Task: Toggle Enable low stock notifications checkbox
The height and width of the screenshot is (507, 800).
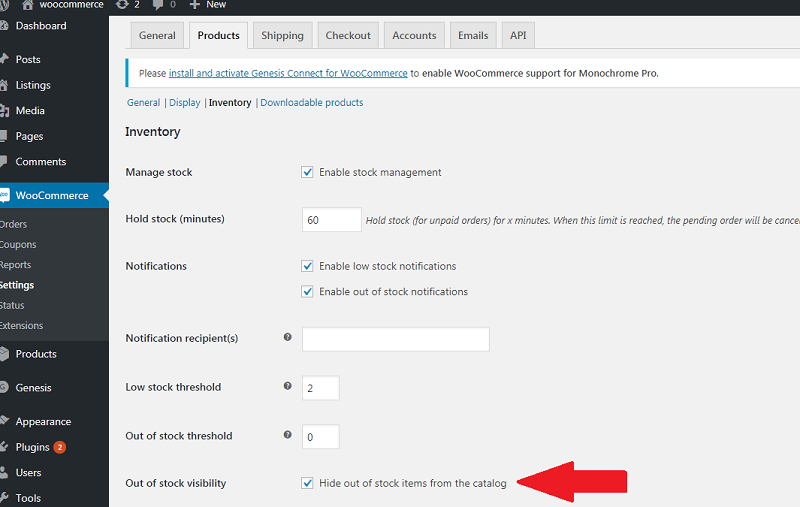Action: pyautogui.click(x=307, y=266)
